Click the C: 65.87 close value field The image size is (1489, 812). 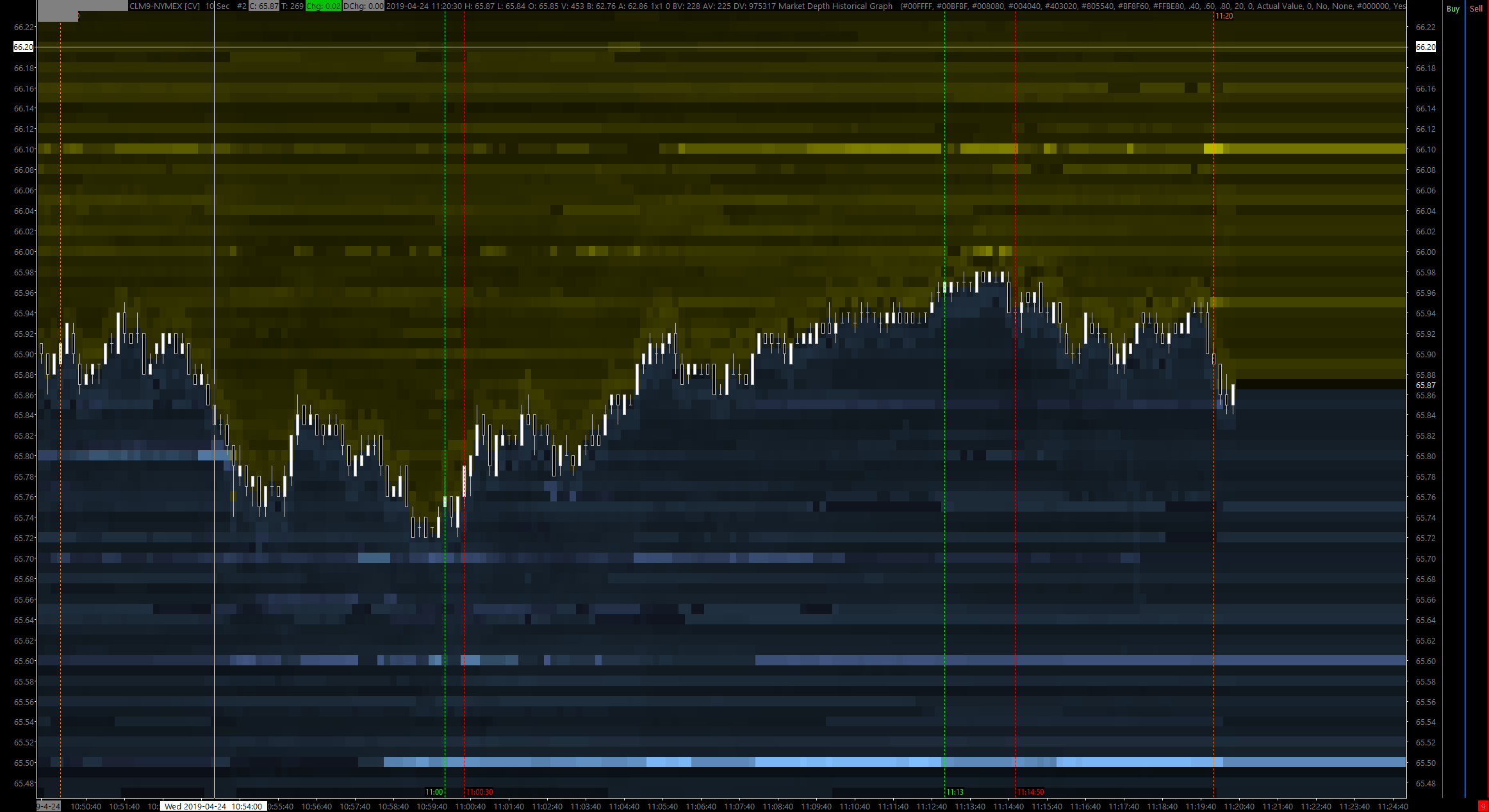pyautogui.click(x=263, y=6)
